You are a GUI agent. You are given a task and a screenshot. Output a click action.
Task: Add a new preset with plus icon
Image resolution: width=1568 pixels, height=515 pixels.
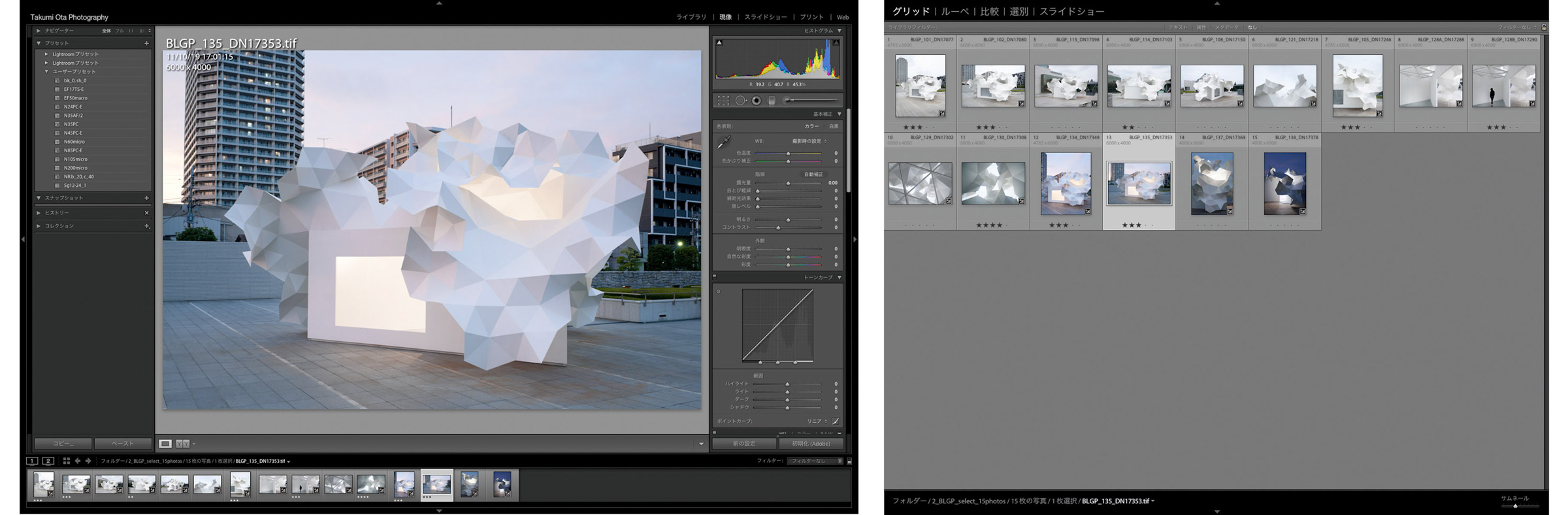pos(146,43)
